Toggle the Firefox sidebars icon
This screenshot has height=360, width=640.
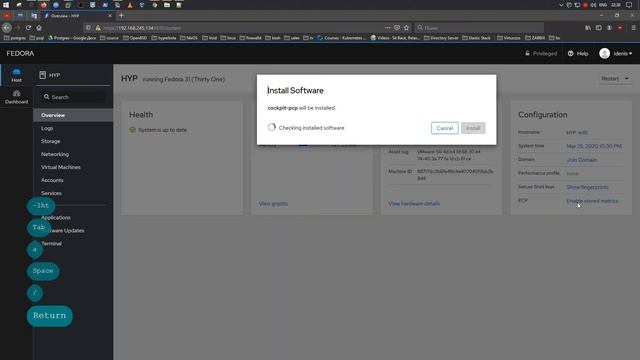coord(598,28)
